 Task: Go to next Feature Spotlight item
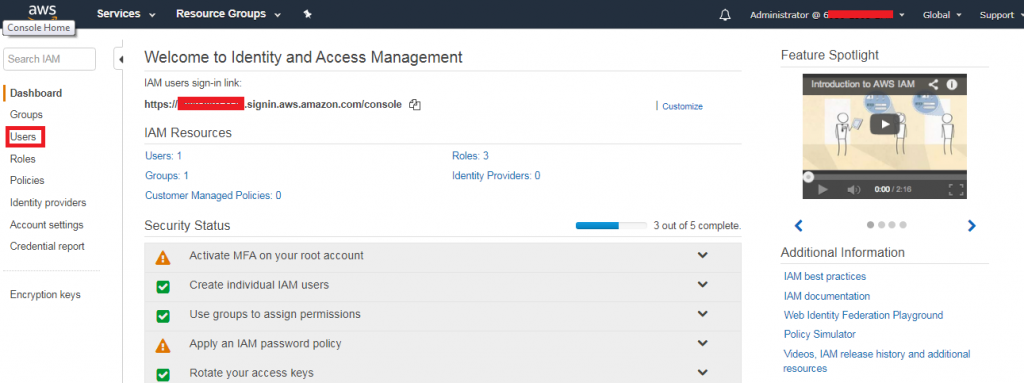click(971, 225)
